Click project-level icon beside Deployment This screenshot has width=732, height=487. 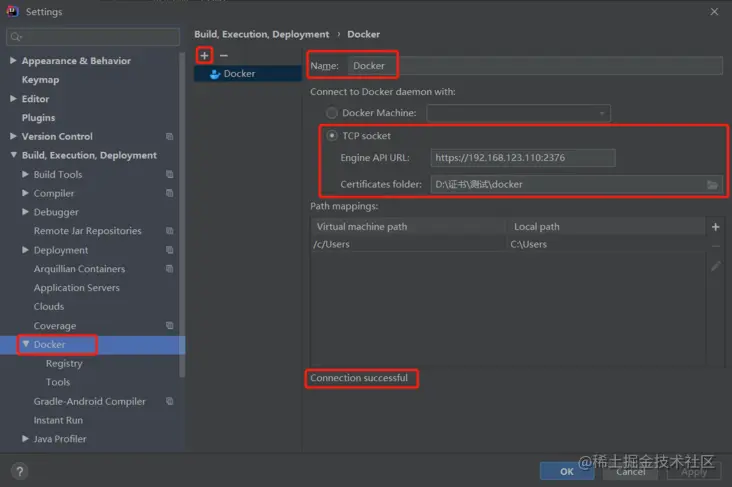[x=169, y=250]
